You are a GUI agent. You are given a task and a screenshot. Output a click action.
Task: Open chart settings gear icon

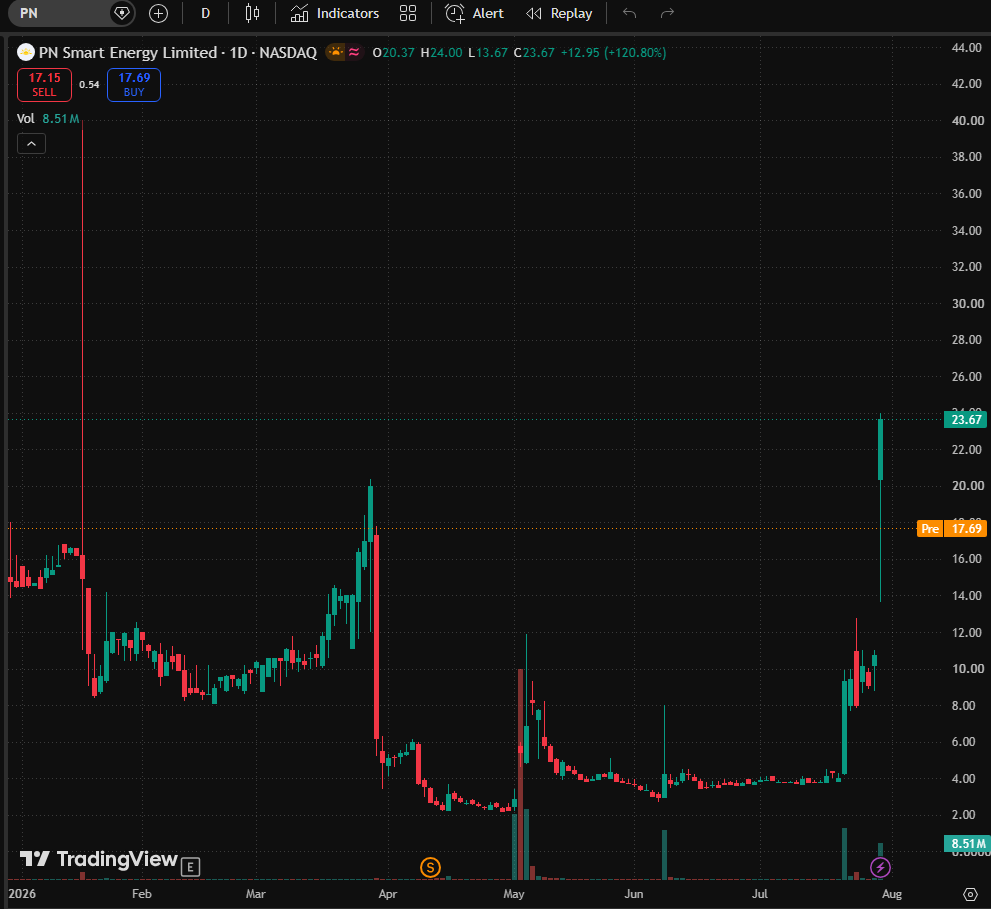pos(970,894)
